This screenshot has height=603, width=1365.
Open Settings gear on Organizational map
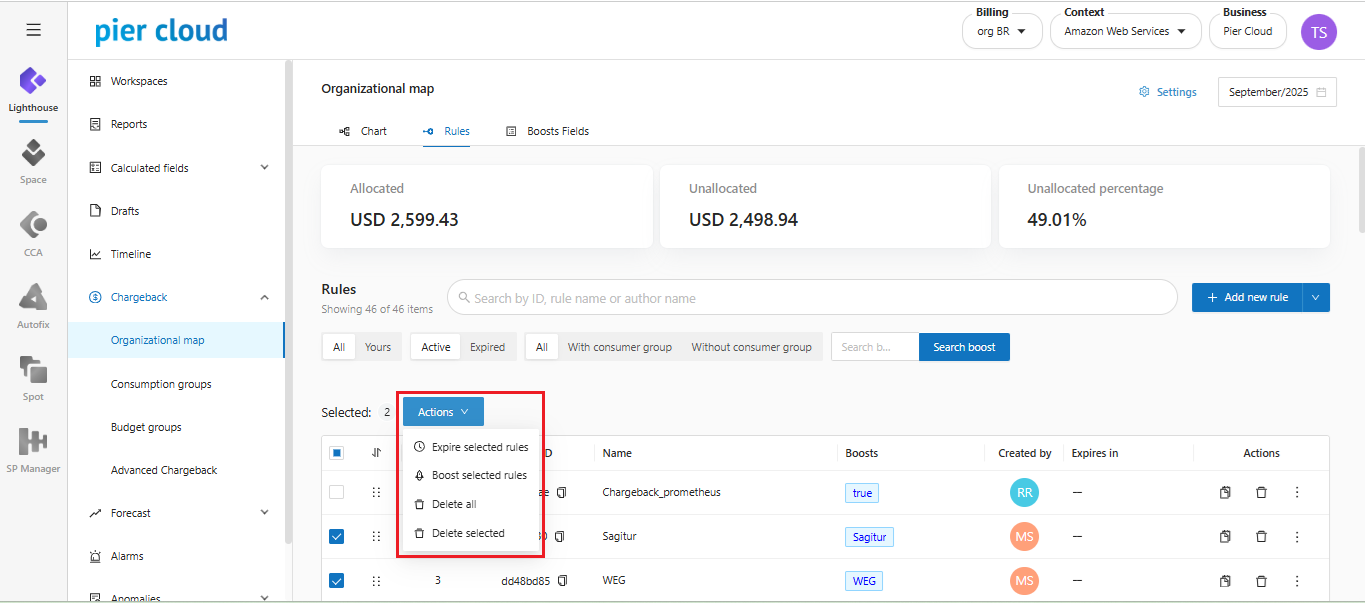1167,92
